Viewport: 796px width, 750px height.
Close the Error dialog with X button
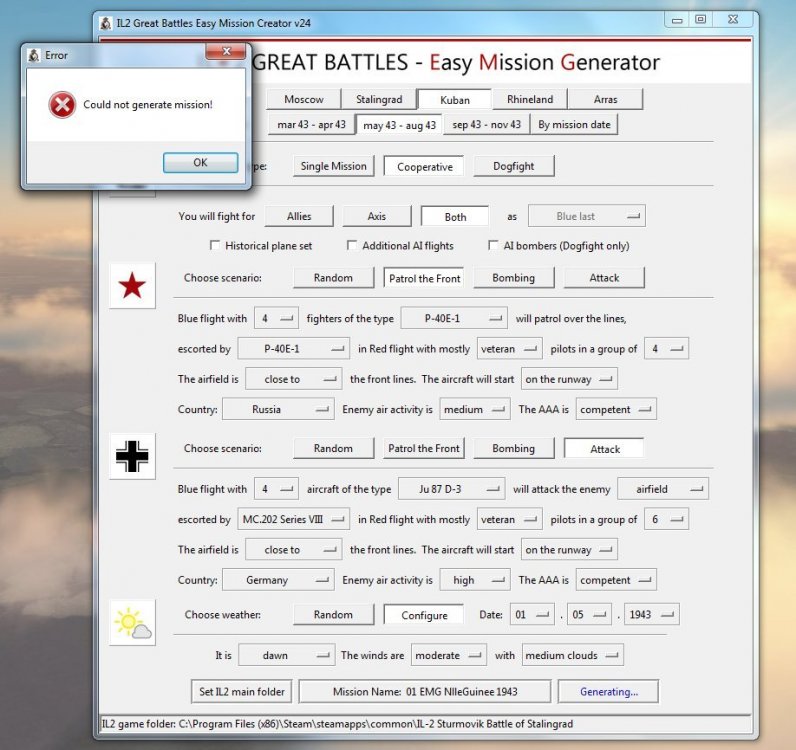[x=229, y=55]
